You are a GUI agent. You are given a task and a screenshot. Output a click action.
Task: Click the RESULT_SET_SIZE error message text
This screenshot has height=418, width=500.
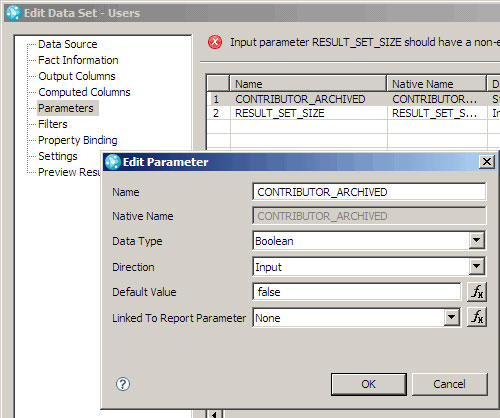(x=365, y=42)
